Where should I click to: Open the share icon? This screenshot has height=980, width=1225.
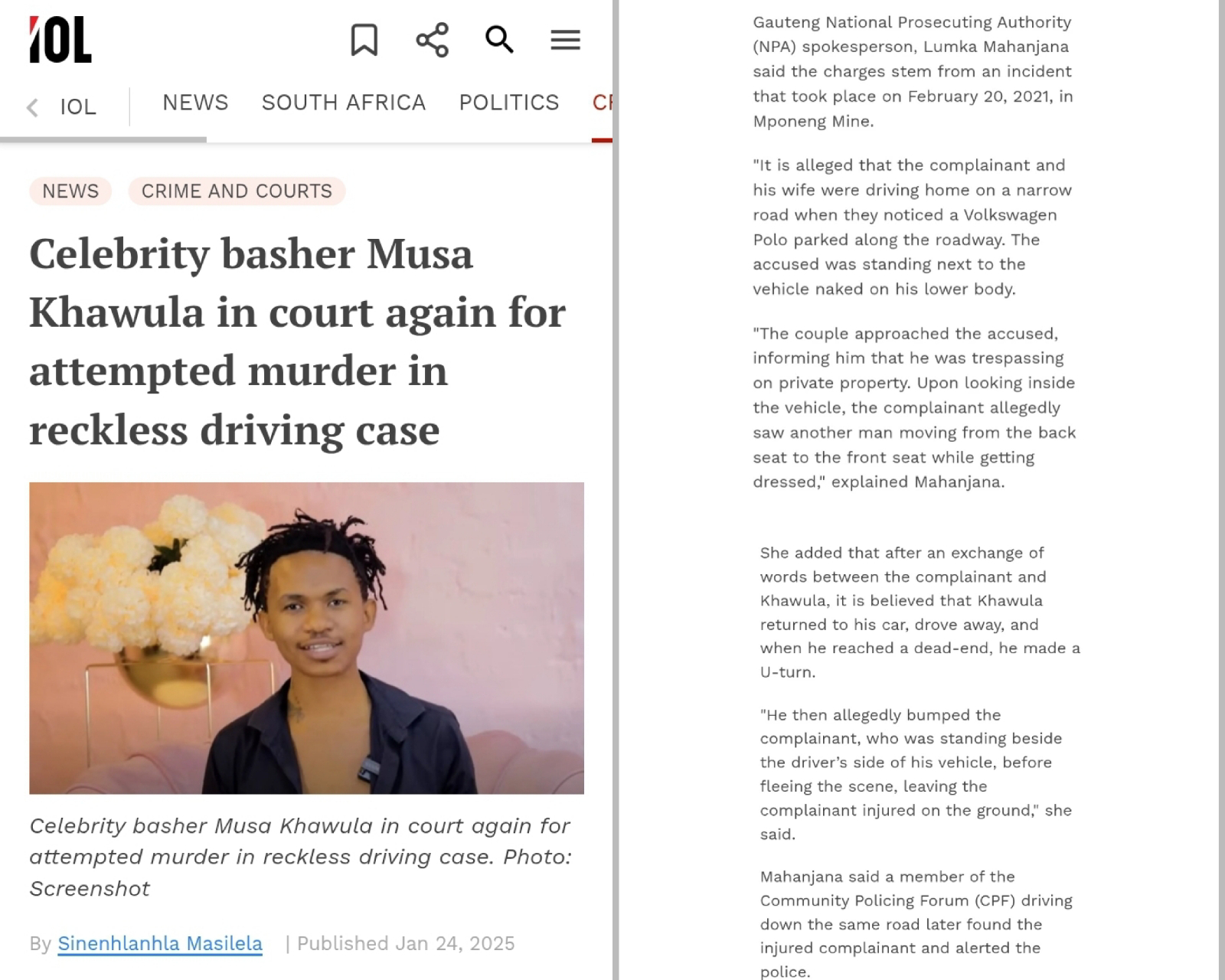tap(433, 40)
